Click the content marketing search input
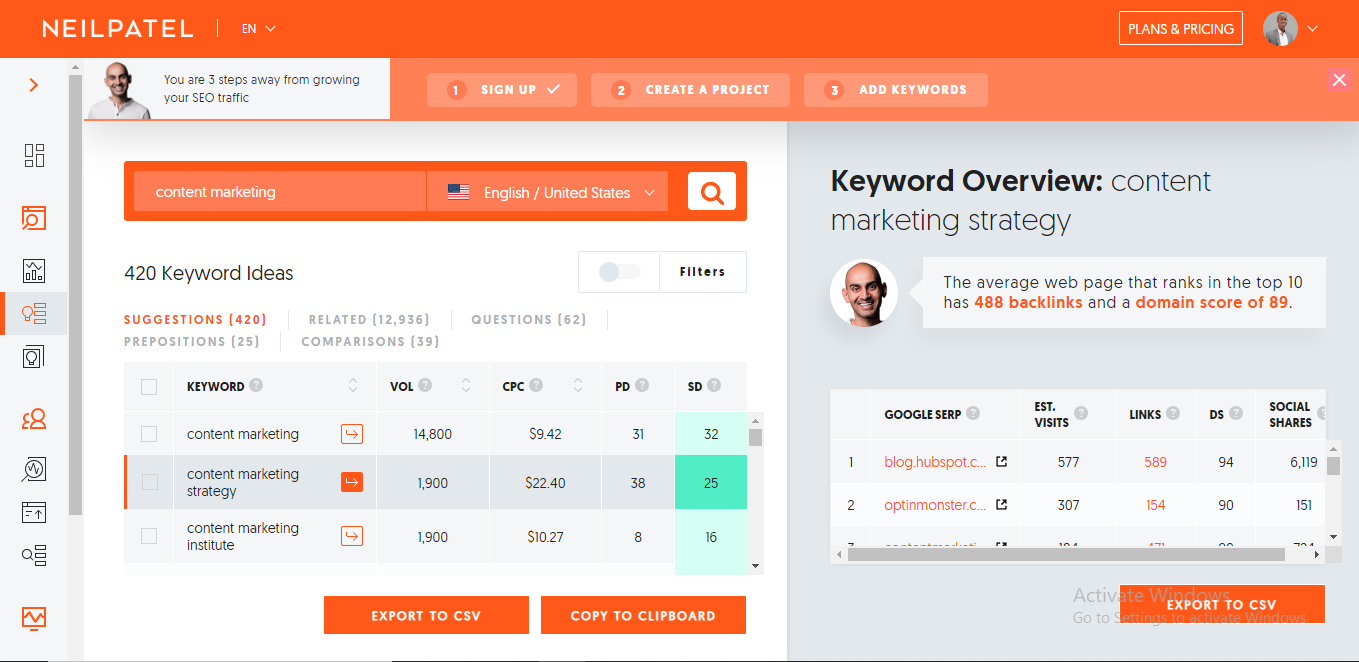This screenshot has height=662, width=1359. 280,192
